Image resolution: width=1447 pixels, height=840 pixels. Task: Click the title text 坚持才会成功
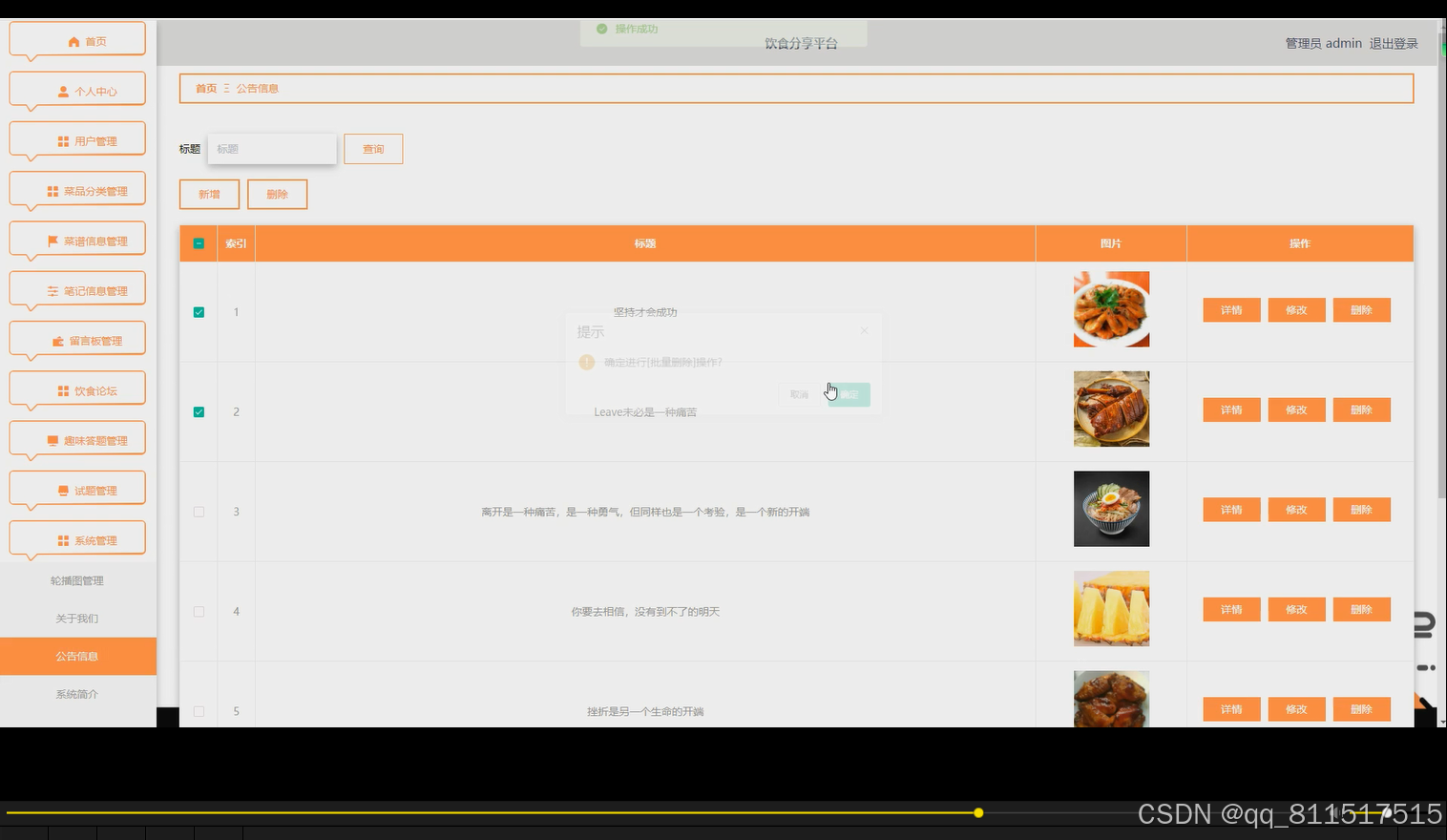(645, 312)
